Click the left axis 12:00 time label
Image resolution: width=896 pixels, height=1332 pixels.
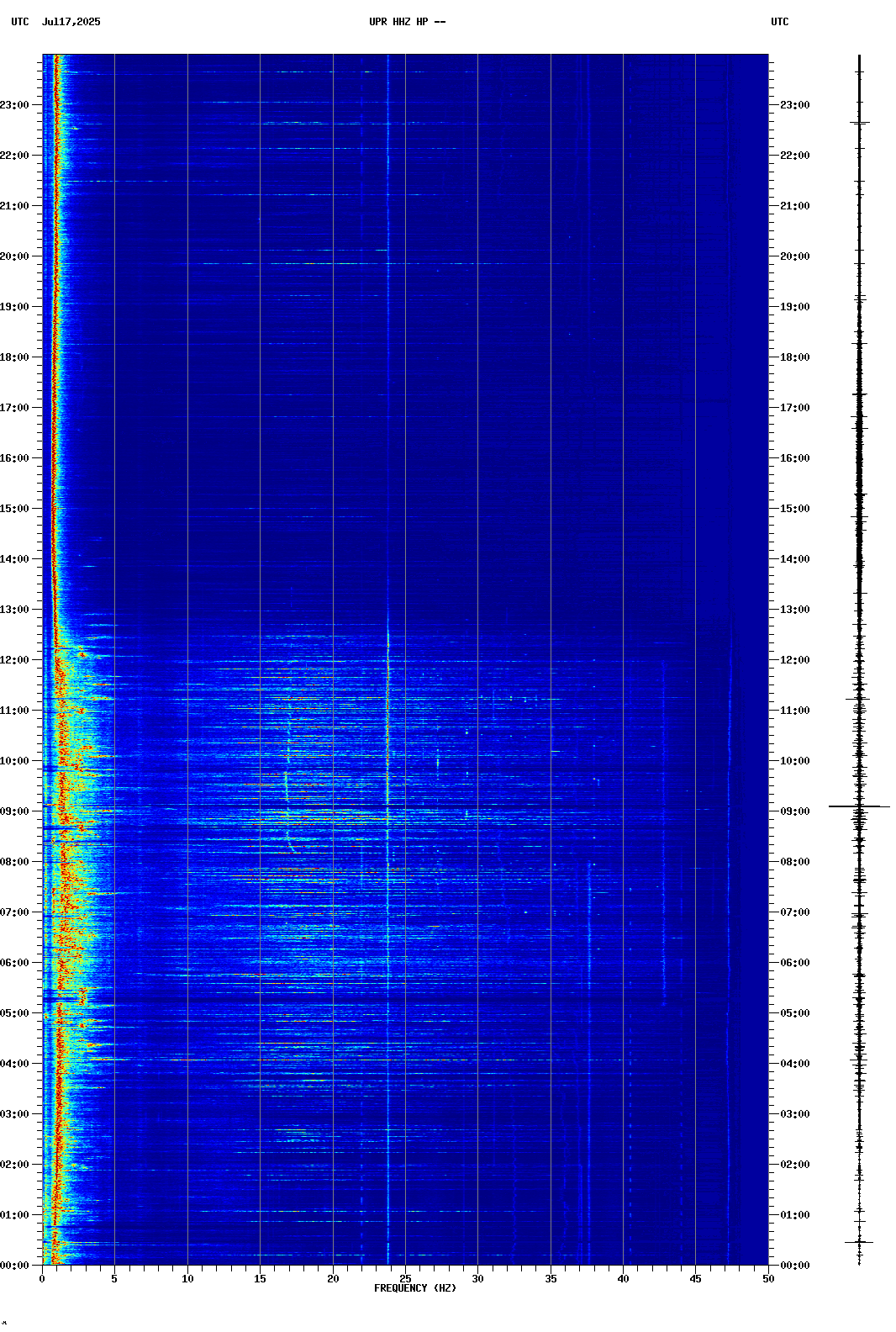click(15, 660)
